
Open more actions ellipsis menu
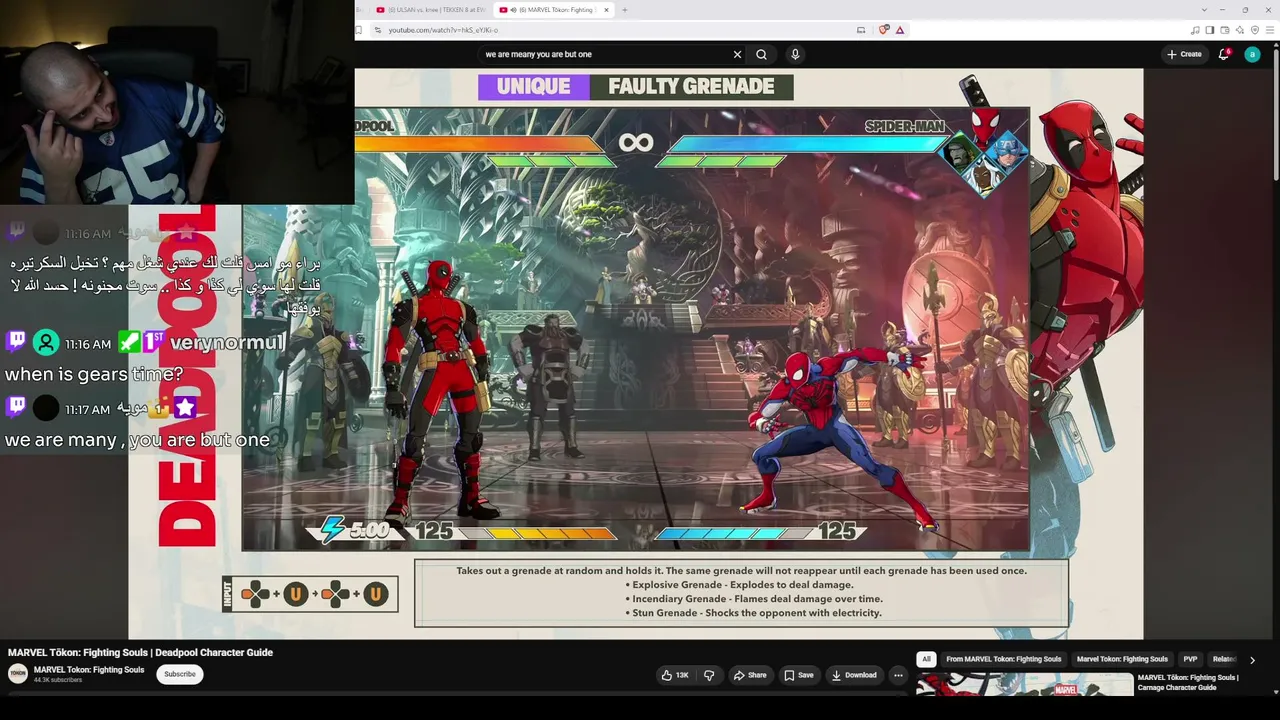click(898, 675)
